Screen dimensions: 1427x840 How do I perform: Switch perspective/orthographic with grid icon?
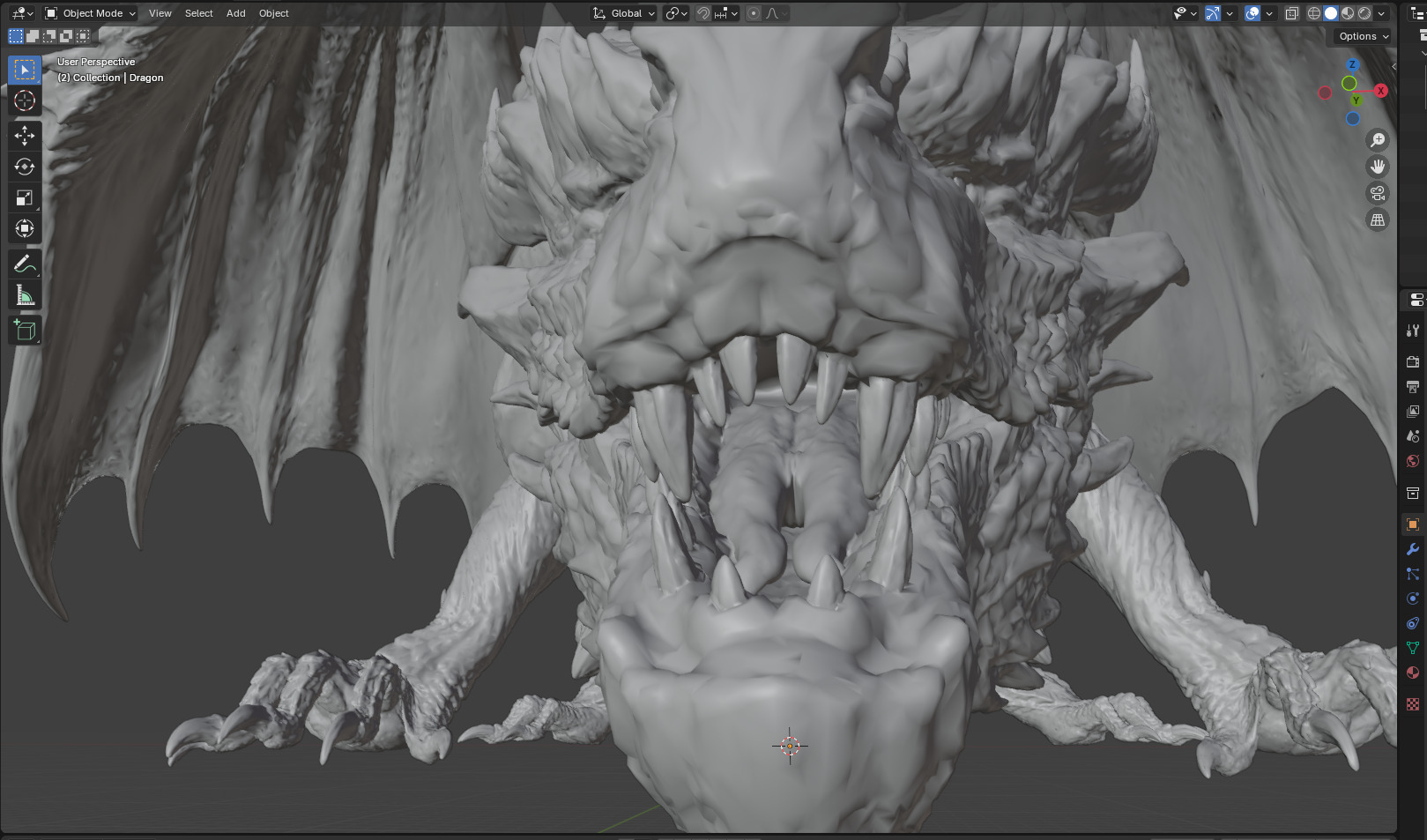[x=1378, y=219]
